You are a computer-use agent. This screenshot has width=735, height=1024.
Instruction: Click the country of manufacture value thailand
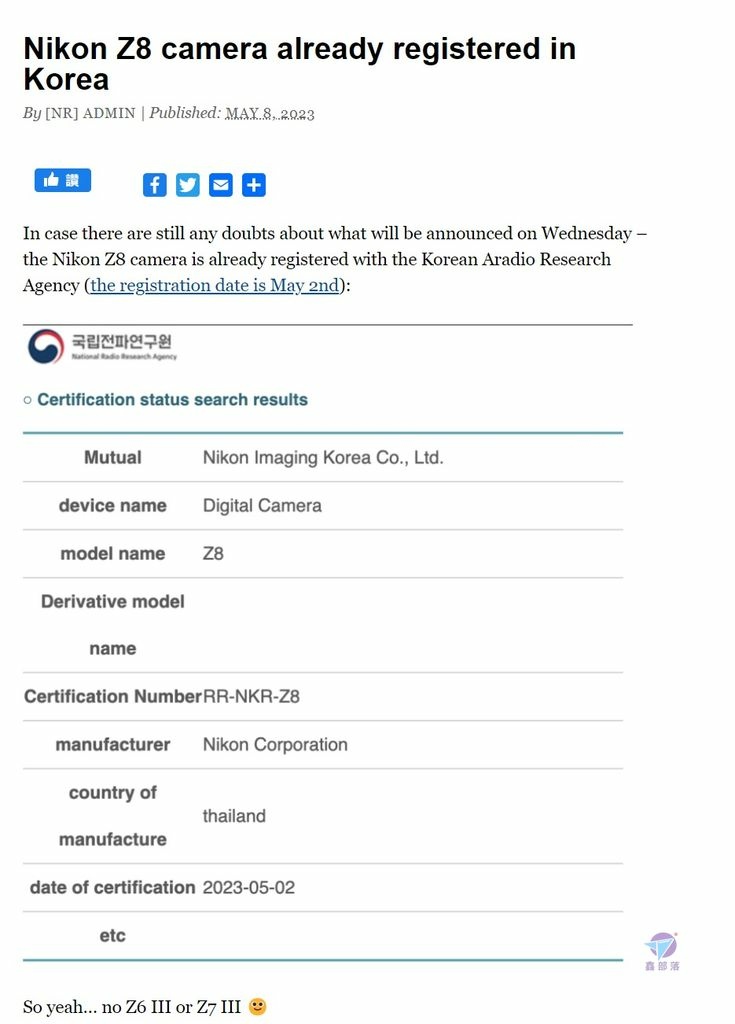[234, 816]
